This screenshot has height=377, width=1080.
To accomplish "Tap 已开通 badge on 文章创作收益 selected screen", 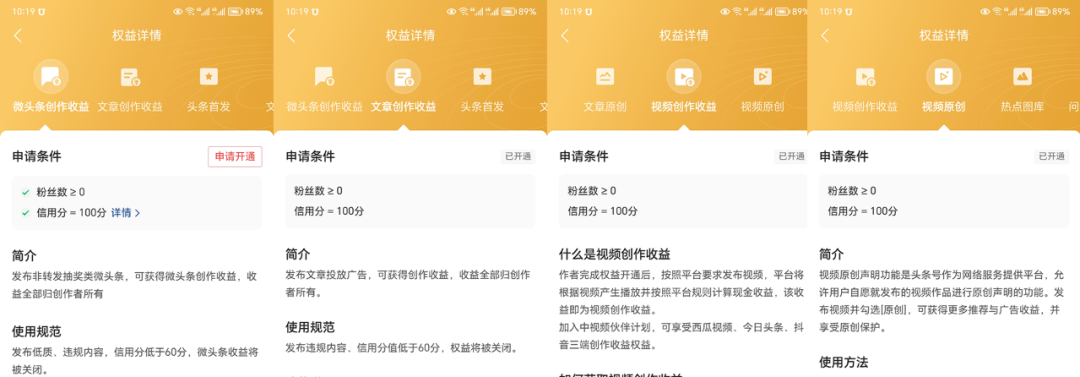I will 518,156.
